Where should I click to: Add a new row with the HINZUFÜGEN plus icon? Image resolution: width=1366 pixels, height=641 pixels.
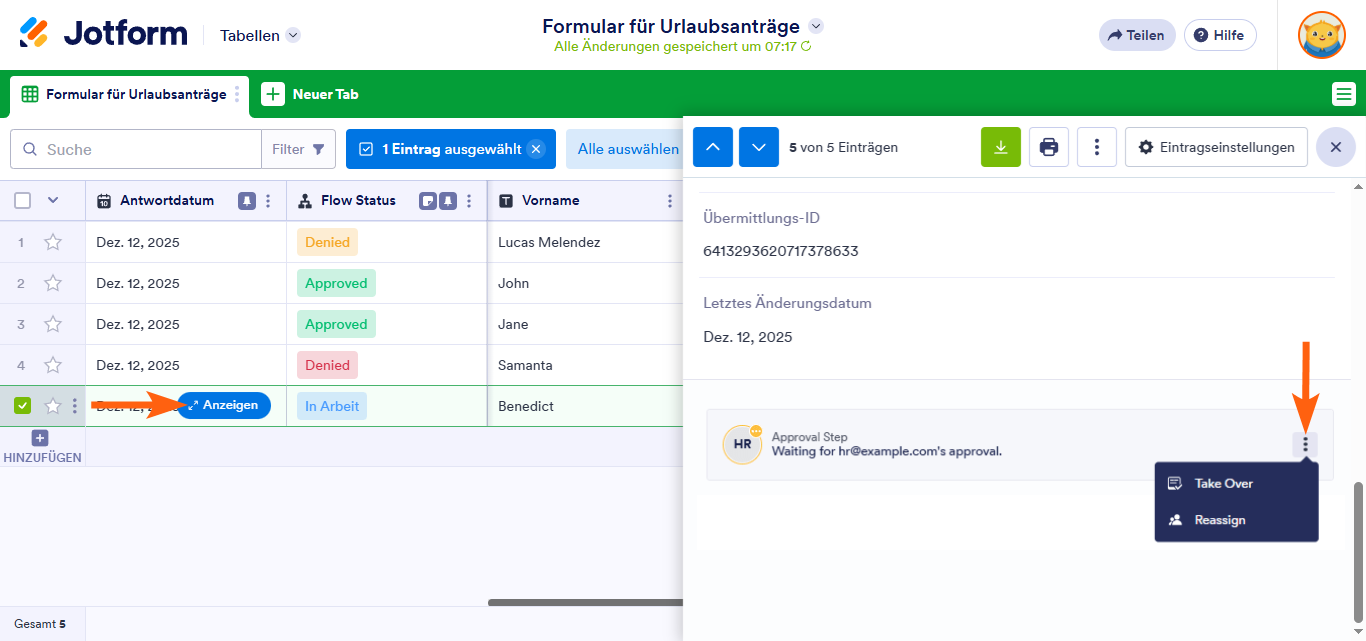point(38,438)
